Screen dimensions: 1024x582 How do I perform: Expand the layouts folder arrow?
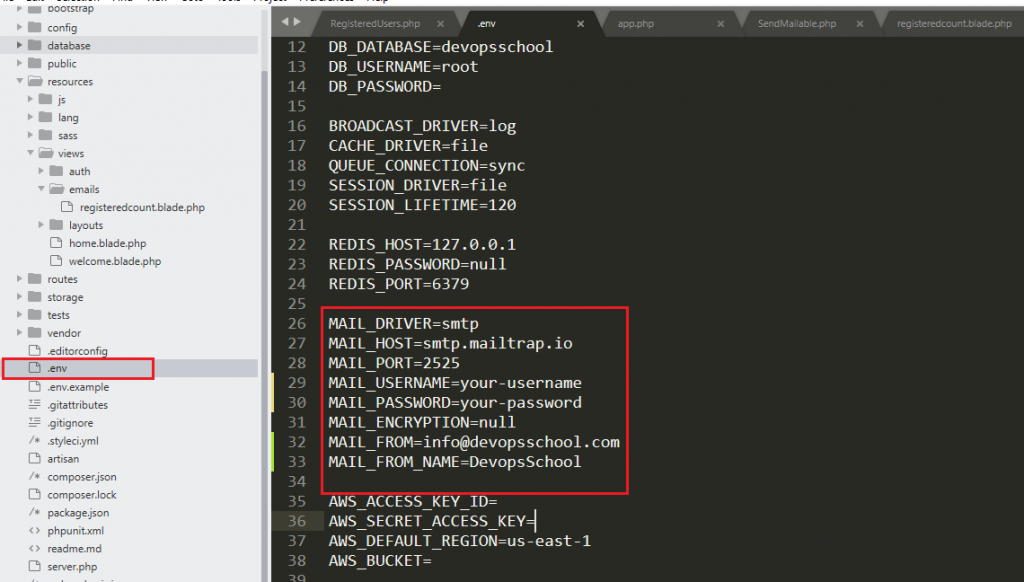42,225
